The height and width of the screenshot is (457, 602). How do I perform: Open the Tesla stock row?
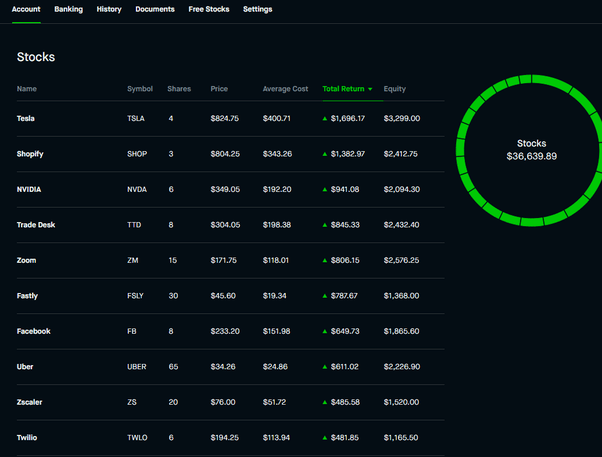[x=230, y=119]
